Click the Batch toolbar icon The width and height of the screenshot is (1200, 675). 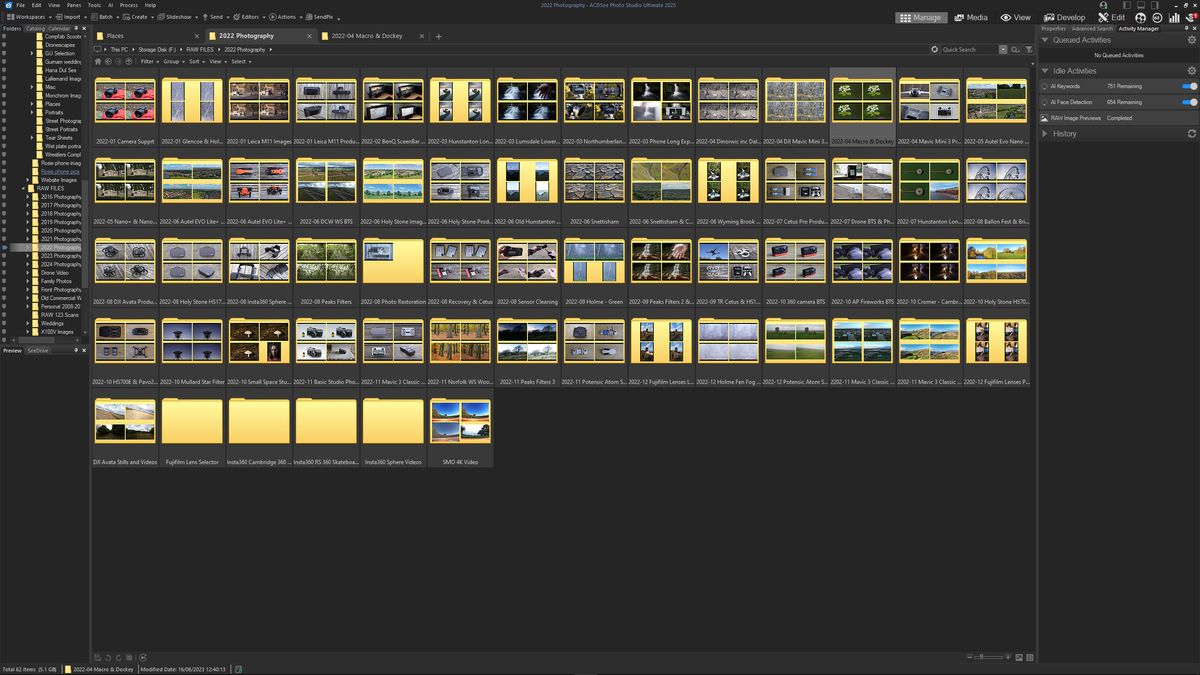[x=105, y=17]
